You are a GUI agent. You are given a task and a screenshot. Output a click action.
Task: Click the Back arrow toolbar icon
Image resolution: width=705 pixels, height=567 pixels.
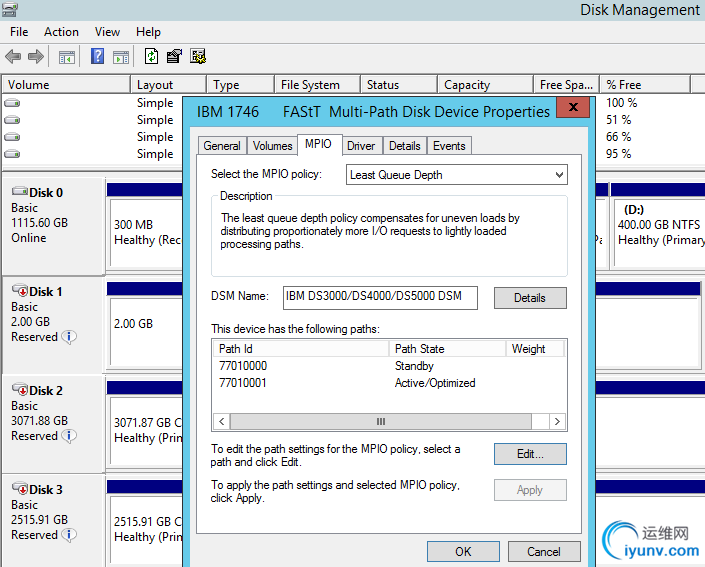pos(13,57)
